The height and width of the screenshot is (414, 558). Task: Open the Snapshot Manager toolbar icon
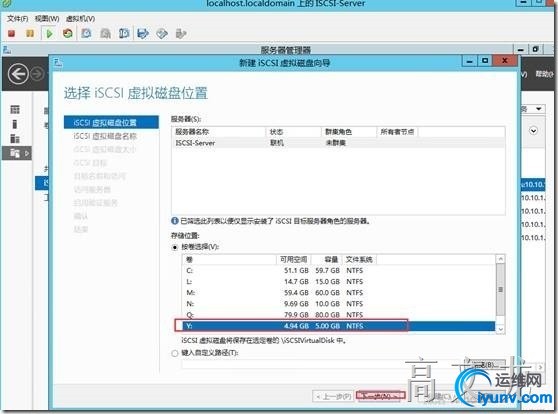tap(124, 33)
